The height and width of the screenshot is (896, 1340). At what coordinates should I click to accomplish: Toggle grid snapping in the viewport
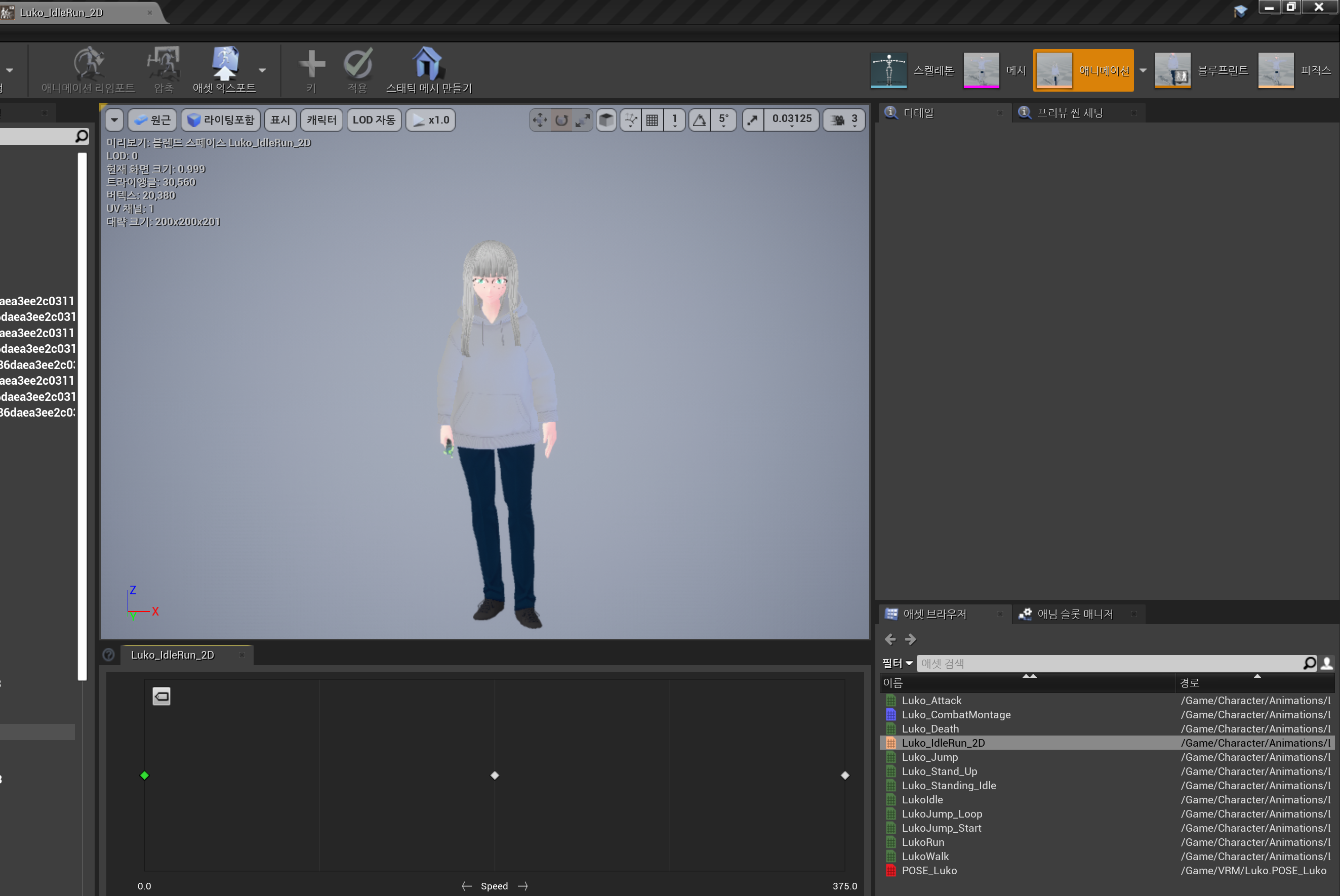[651, 119]
